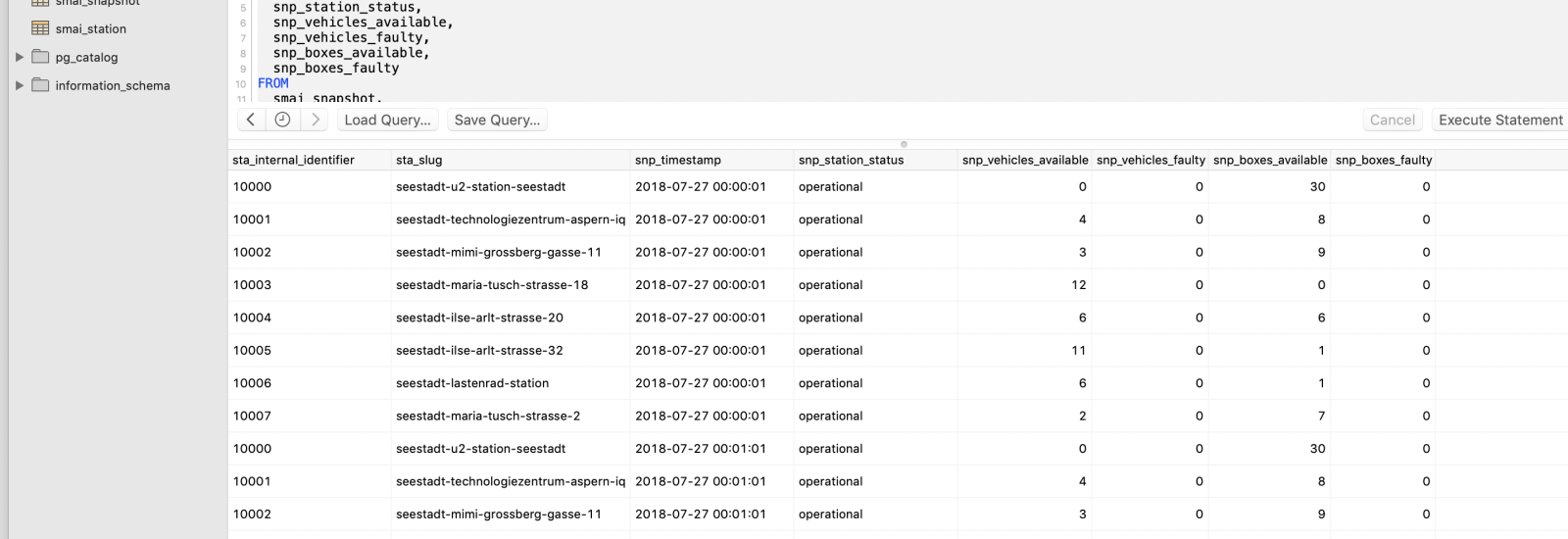The width and height of the screenshot is (1568, 539).
Task: Click the split pane resize handle dot
Action: 904,144
